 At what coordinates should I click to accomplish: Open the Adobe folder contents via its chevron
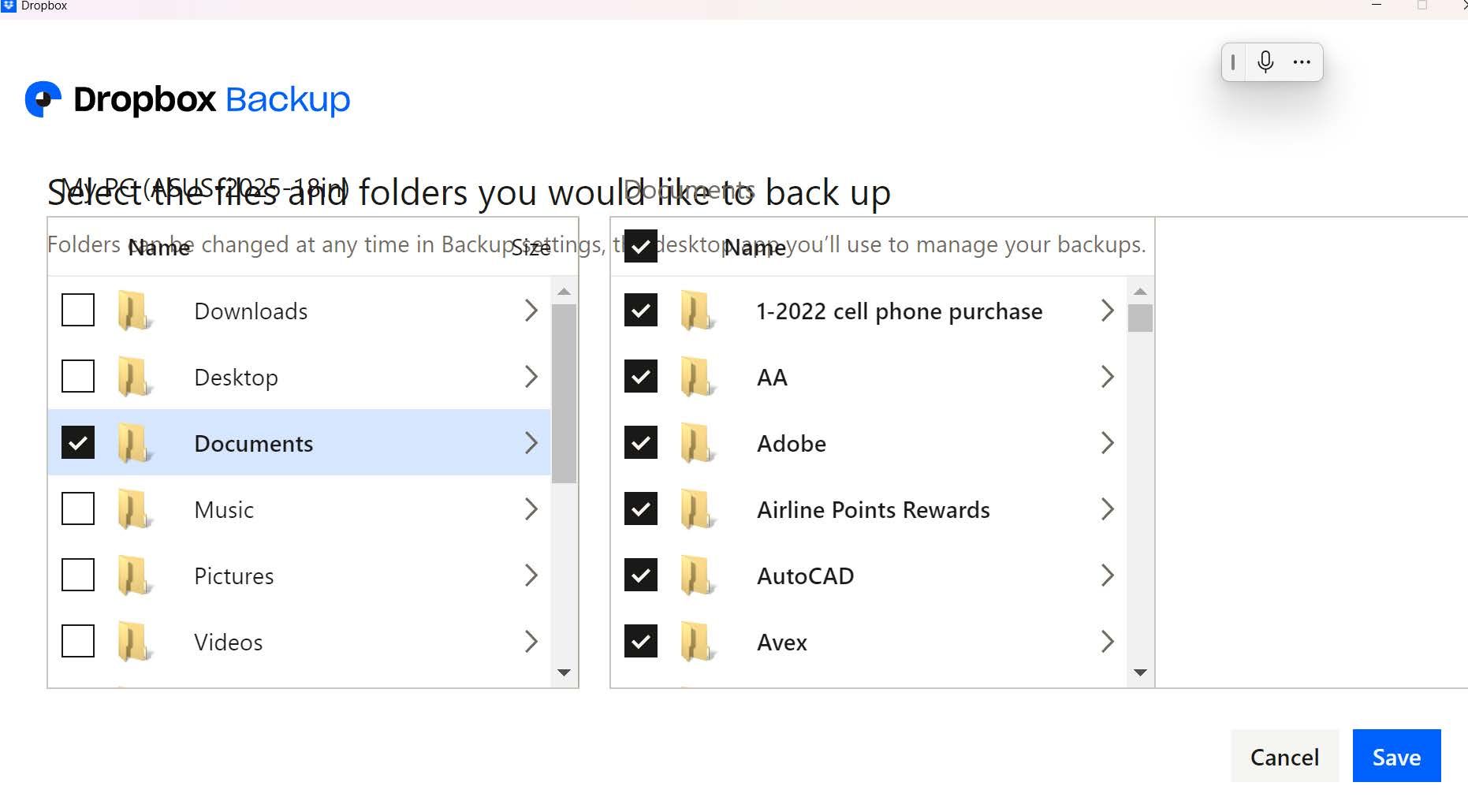tap(1107, 443)
